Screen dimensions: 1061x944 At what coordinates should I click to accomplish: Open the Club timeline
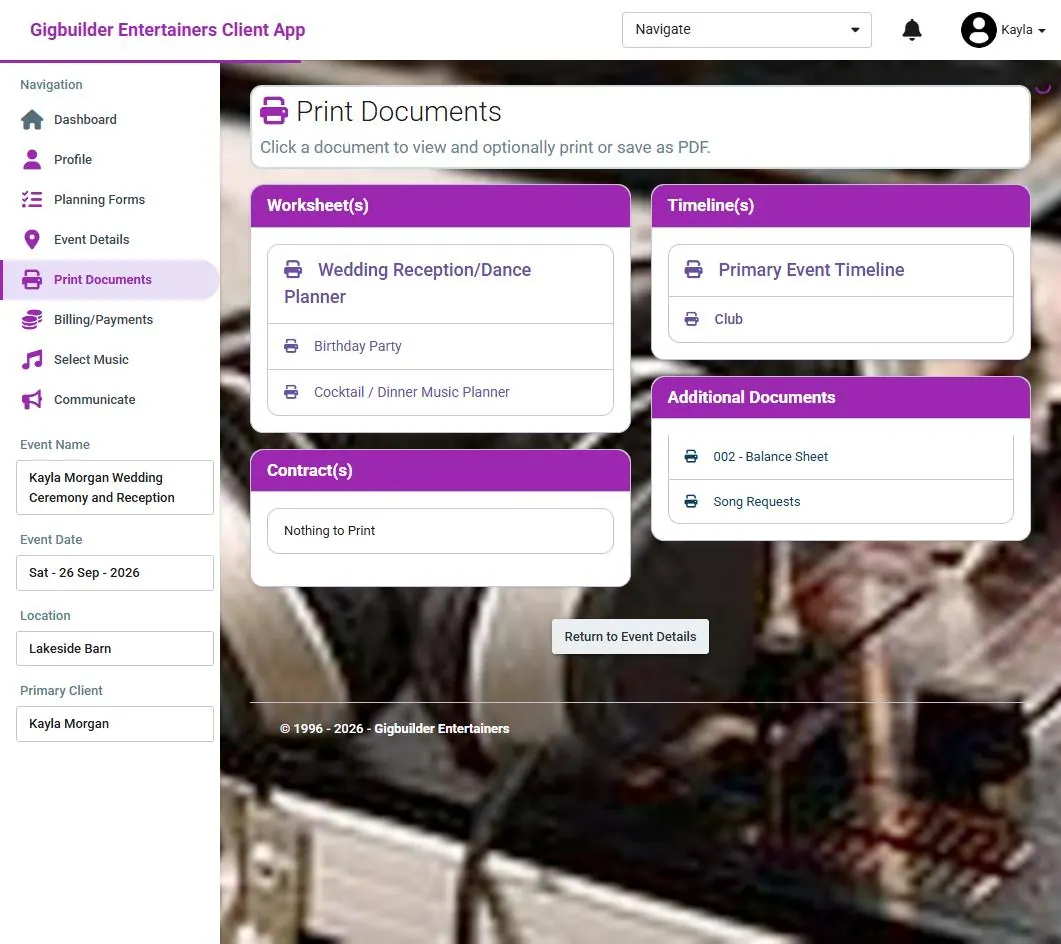(x=840, y=319)
